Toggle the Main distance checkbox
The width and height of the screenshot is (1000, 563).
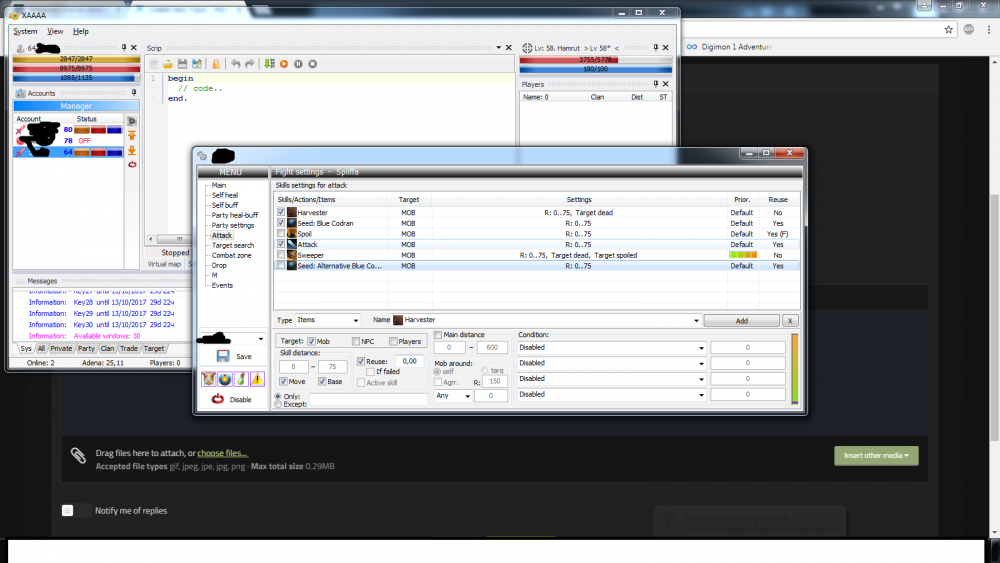[438, 334]
